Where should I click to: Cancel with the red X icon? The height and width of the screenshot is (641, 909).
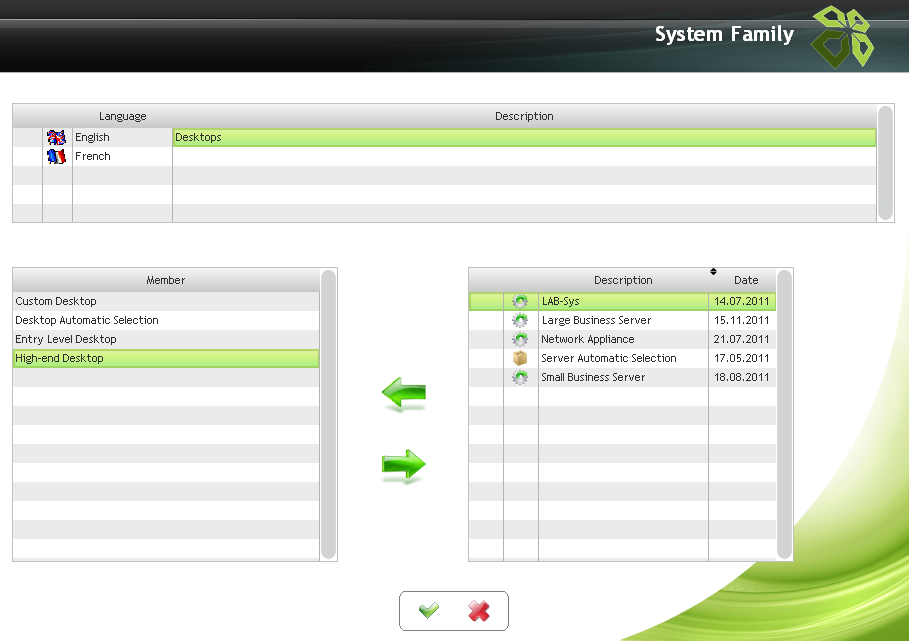click(x=479, y=611)
